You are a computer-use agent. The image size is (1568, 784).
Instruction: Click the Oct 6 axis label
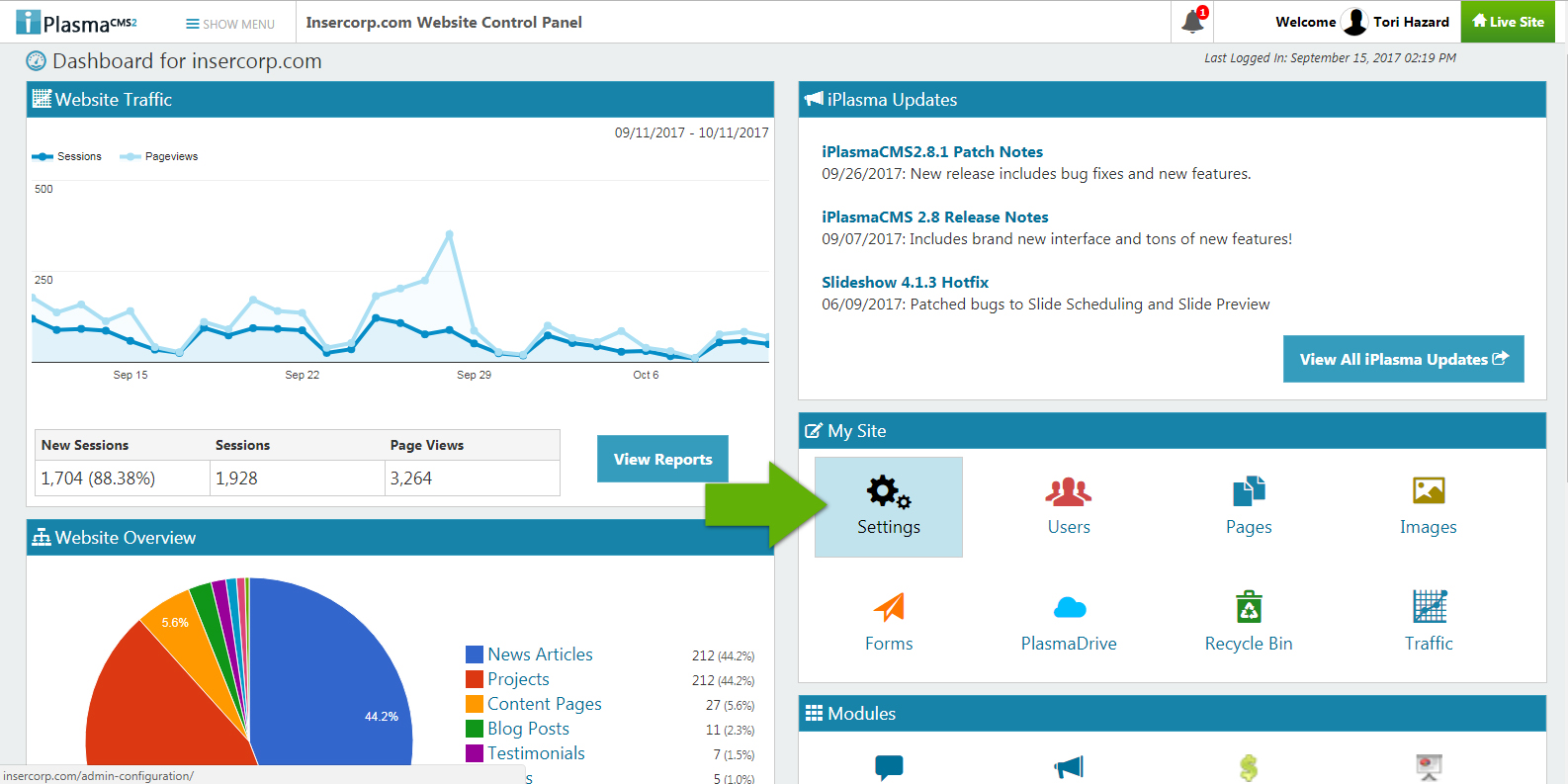click(x=646, y=375)
